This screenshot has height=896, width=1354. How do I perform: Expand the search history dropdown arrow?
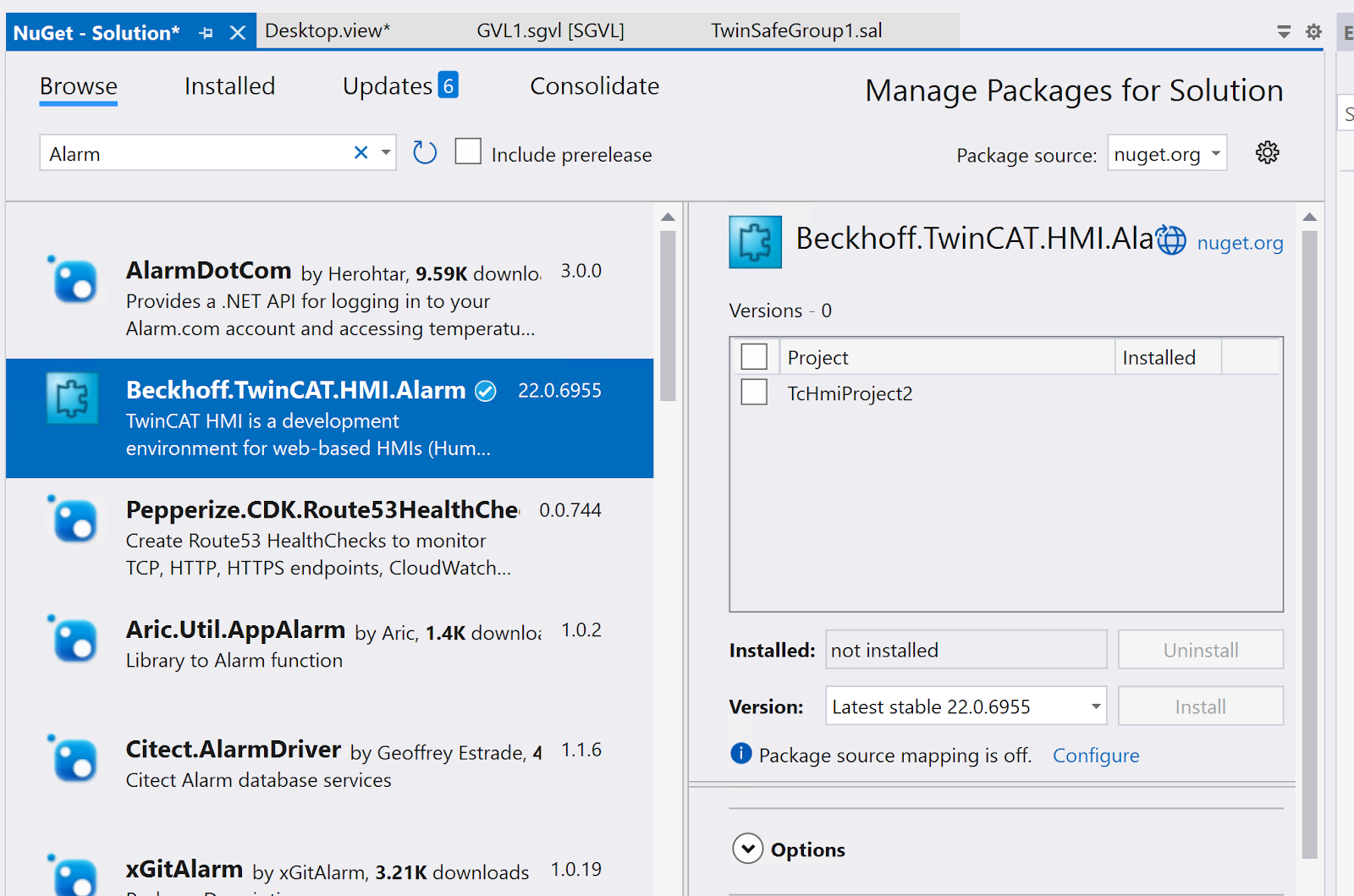click(386, 153)
